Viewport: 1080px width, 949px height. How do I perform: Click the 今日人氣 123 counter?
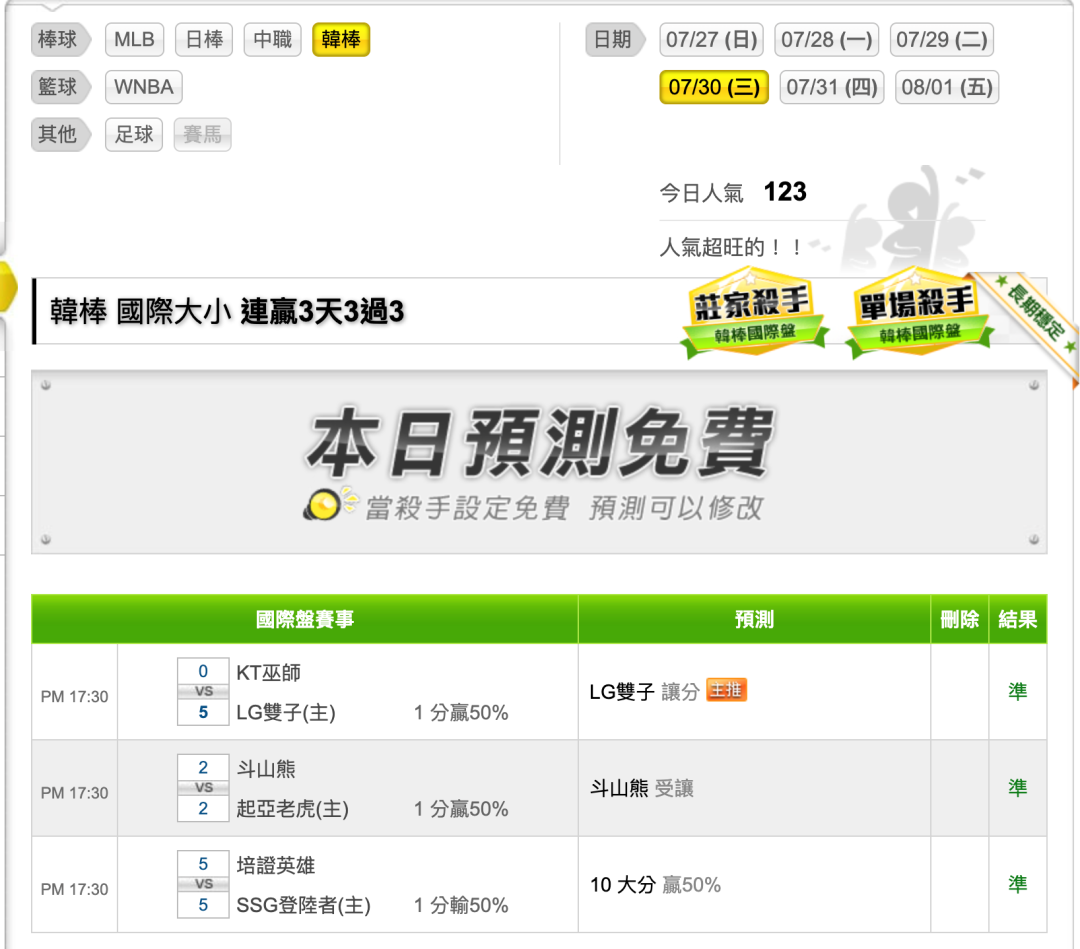[733, 191]
